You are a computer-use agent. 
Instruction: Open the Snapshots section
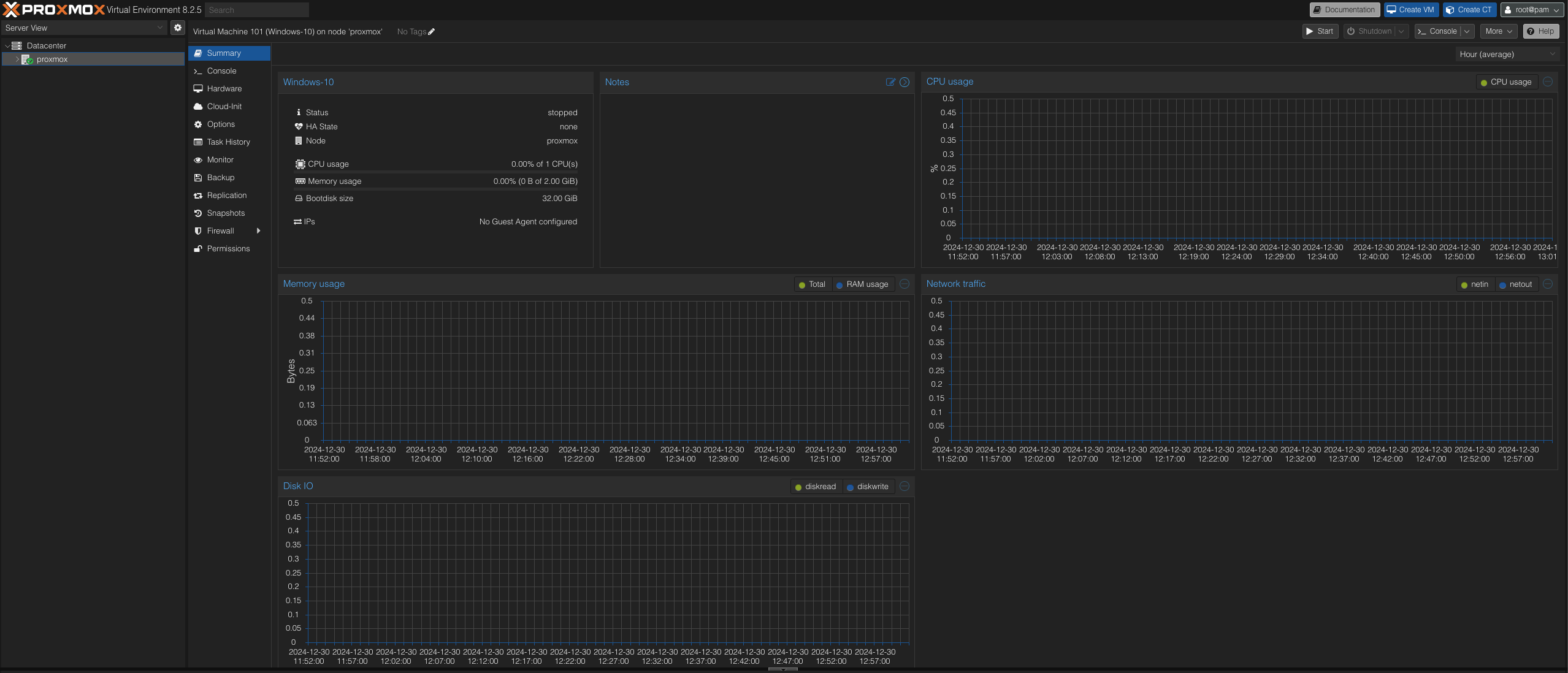[225, 213]
